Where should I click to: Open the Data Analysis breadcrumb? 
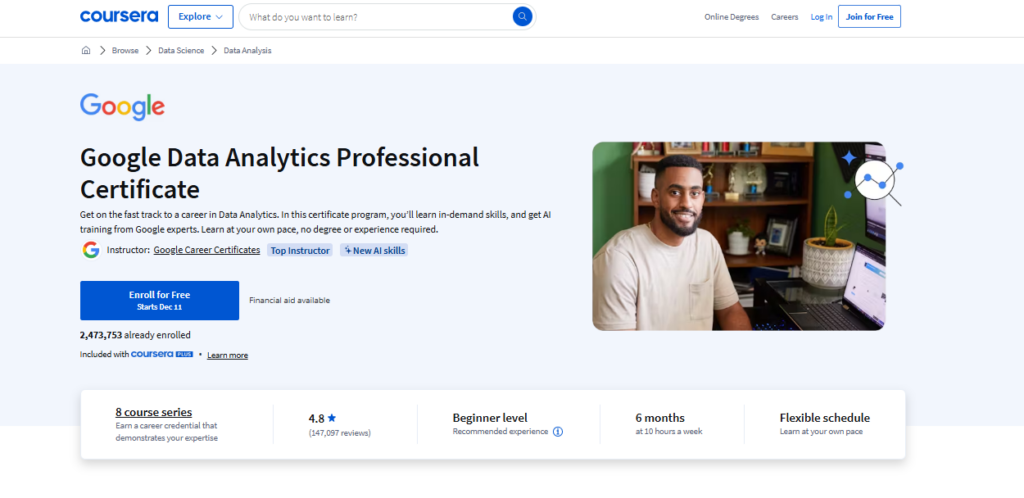point(248,50)
